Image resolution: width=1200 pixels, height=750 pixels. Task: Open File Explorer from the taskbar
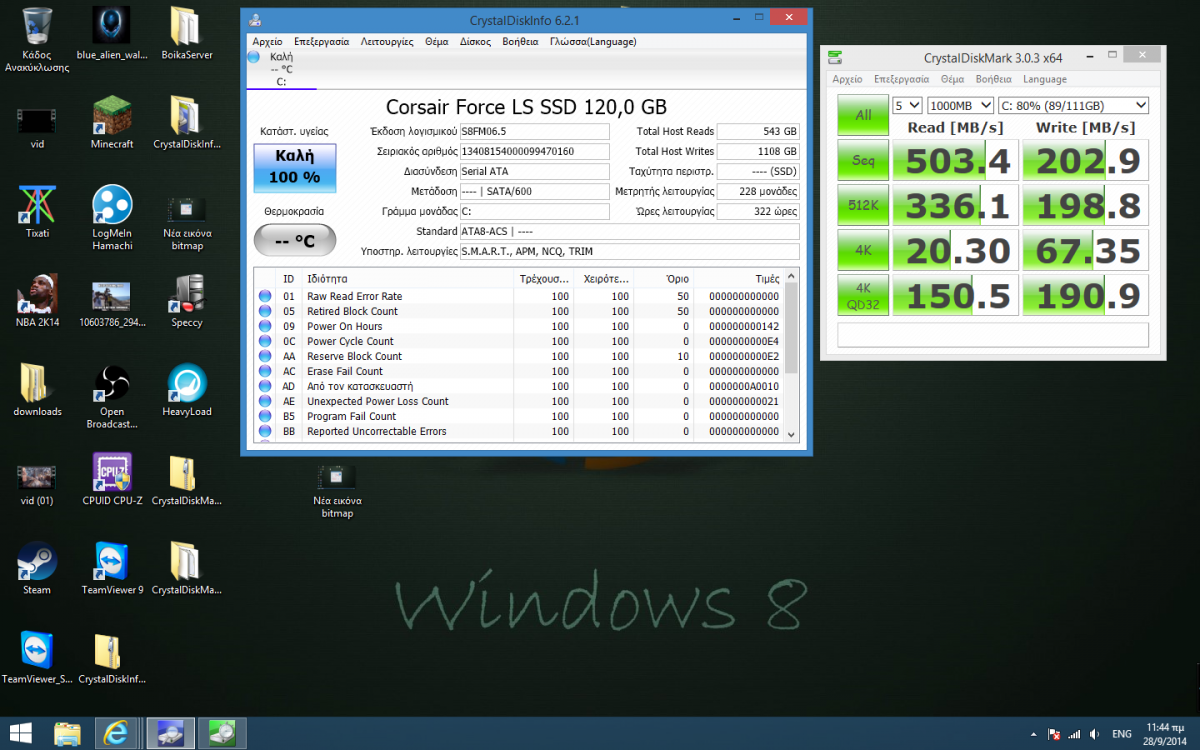point(67,733)
